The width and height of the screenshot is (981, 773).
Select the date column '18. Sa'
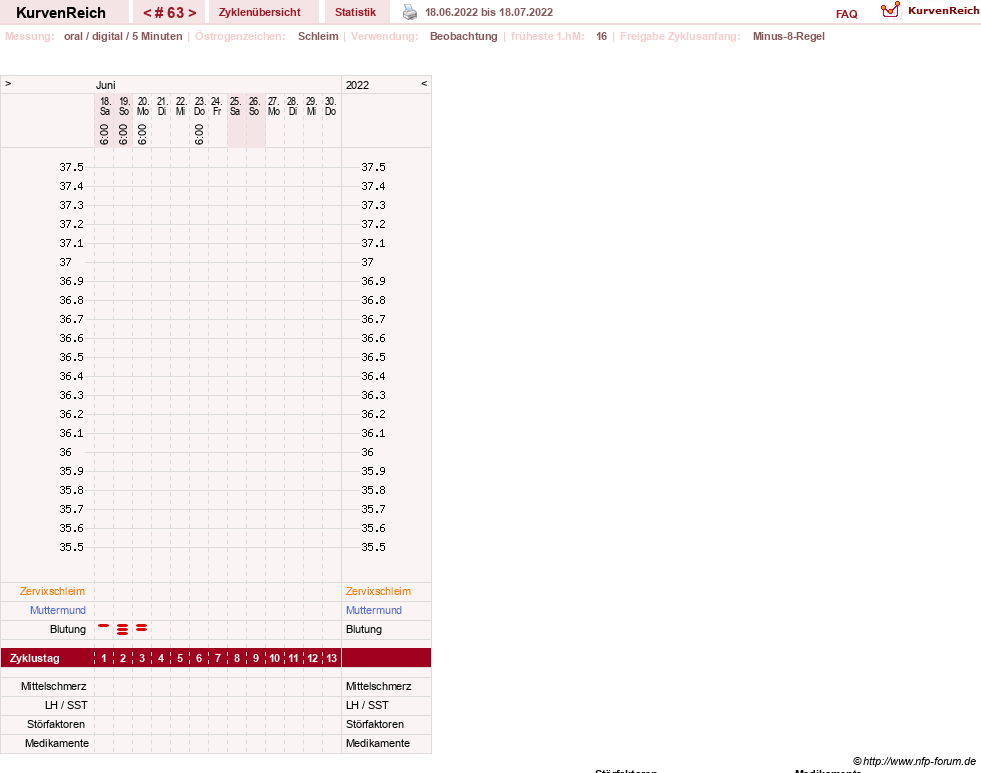(x=104, y=106)
